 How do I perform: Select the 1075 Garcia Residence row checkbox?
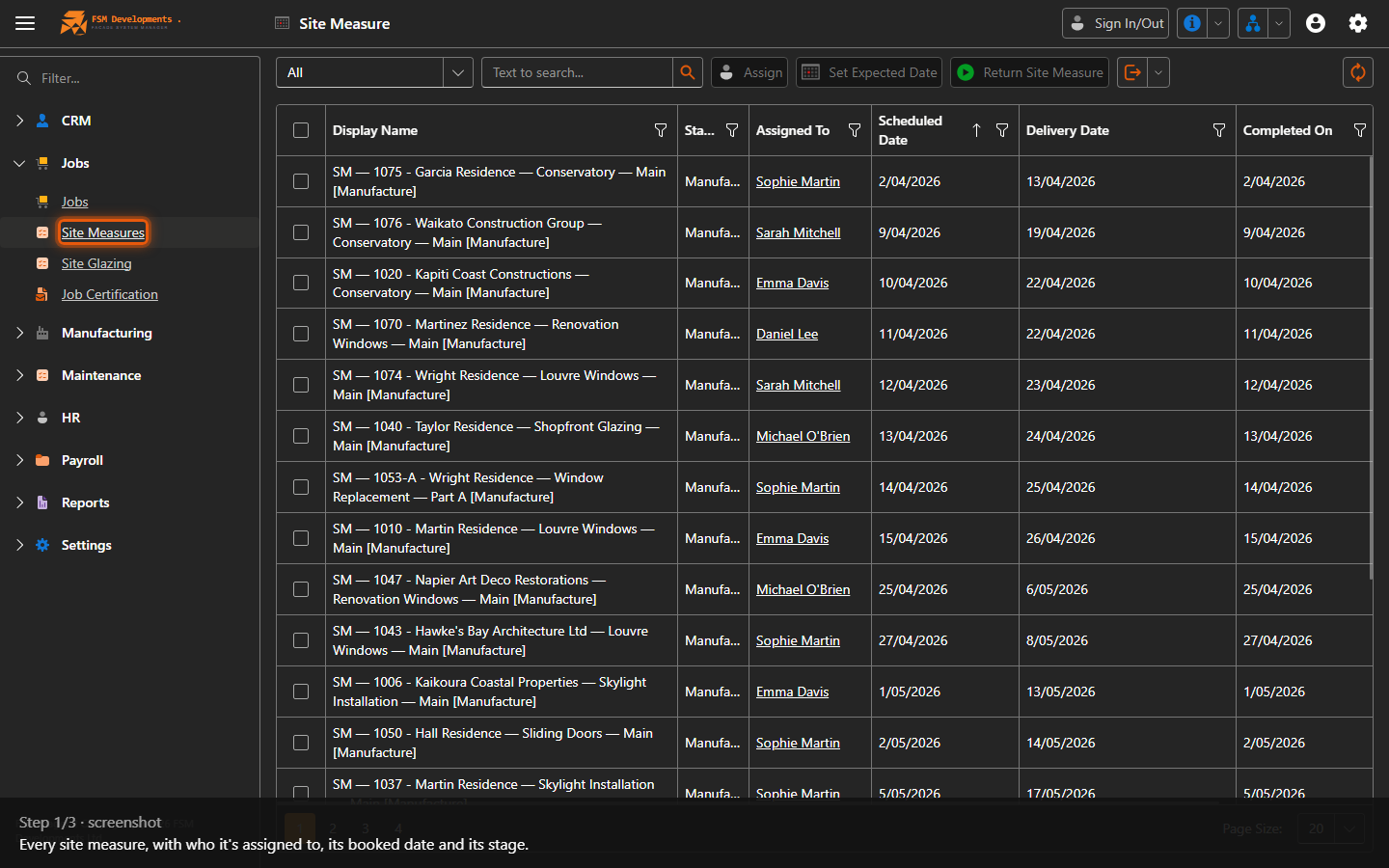301,181
